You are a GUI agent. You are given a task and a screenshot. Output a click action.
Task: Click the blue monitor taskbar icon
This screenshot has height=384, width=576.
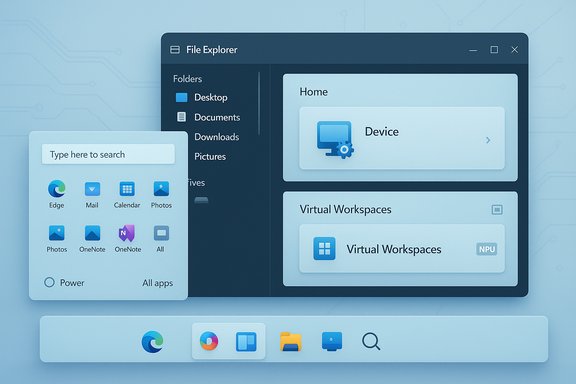(332, 341)
